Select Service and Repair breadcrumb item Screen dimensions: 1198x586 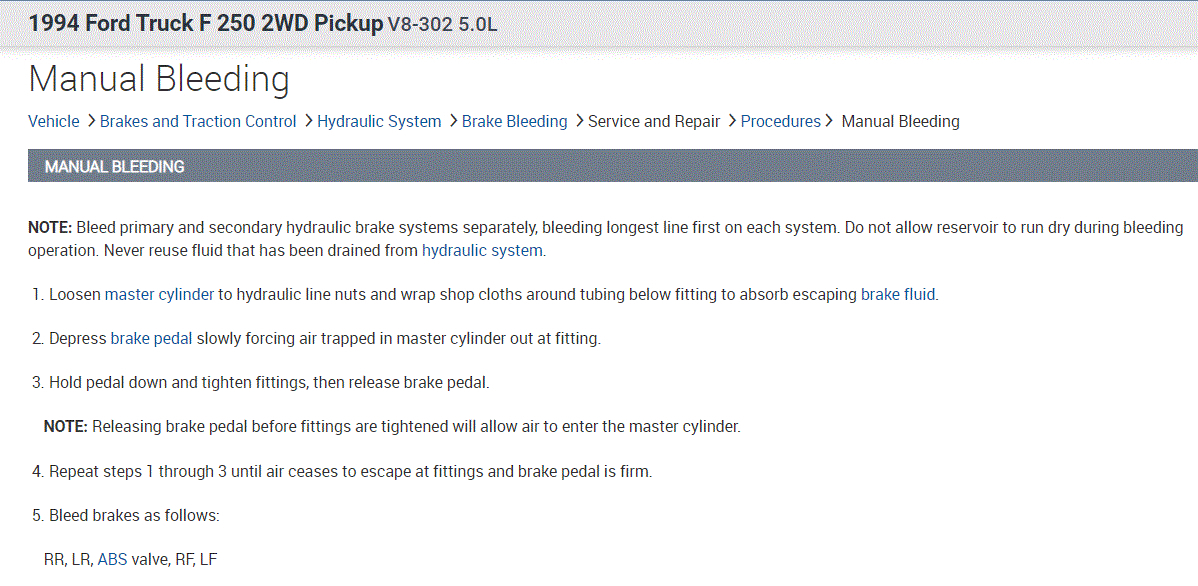pos(654,121)
